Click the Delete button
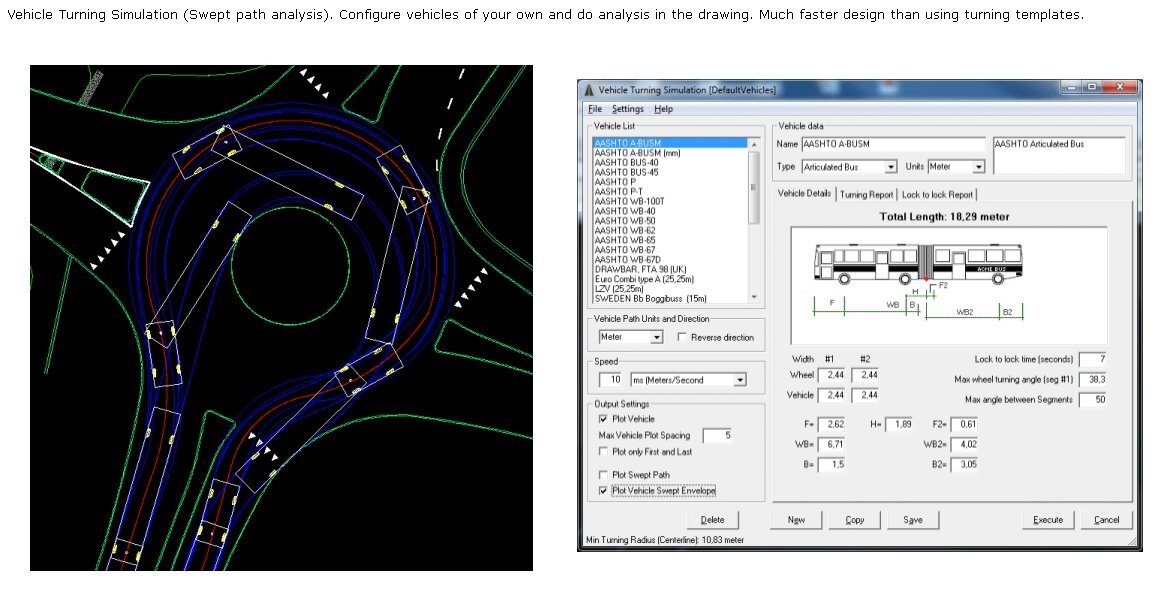The height and width of the screenshot is (608, 1160). tap(712, 520)
